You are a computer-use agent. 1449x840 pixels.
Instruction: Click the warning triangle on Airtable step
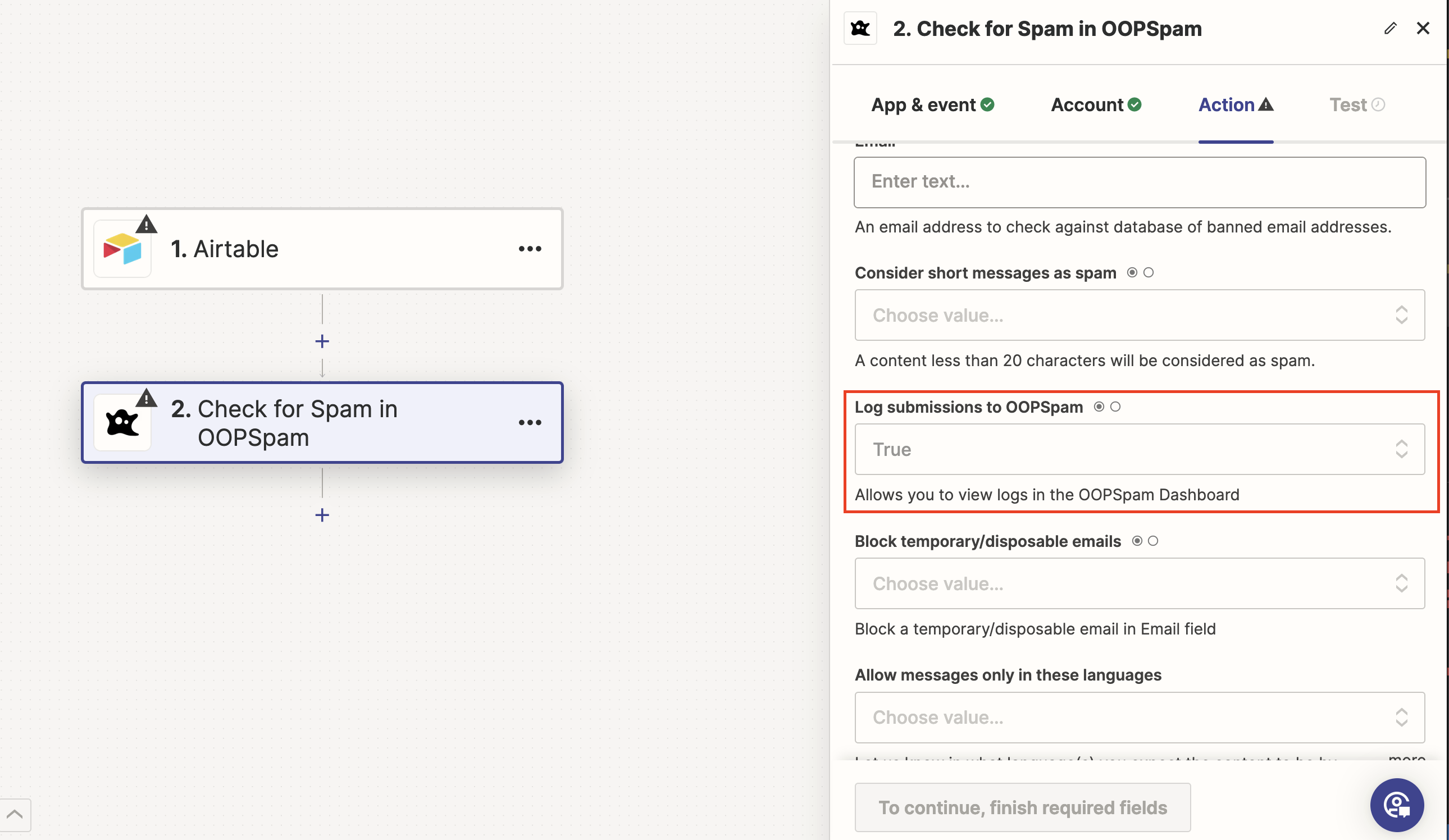(147, 224)
